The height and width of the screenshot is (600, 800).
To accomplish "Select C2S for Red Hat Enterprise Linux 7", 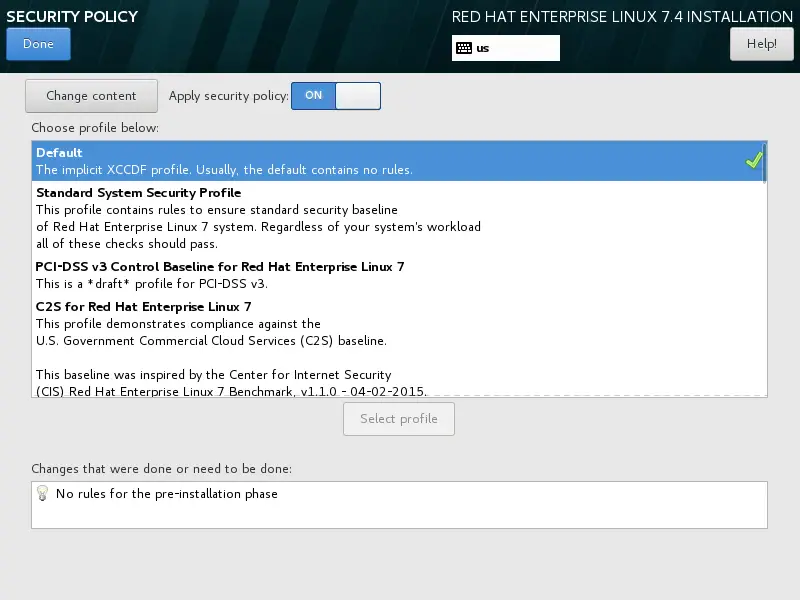I will (x=397, y=347).
